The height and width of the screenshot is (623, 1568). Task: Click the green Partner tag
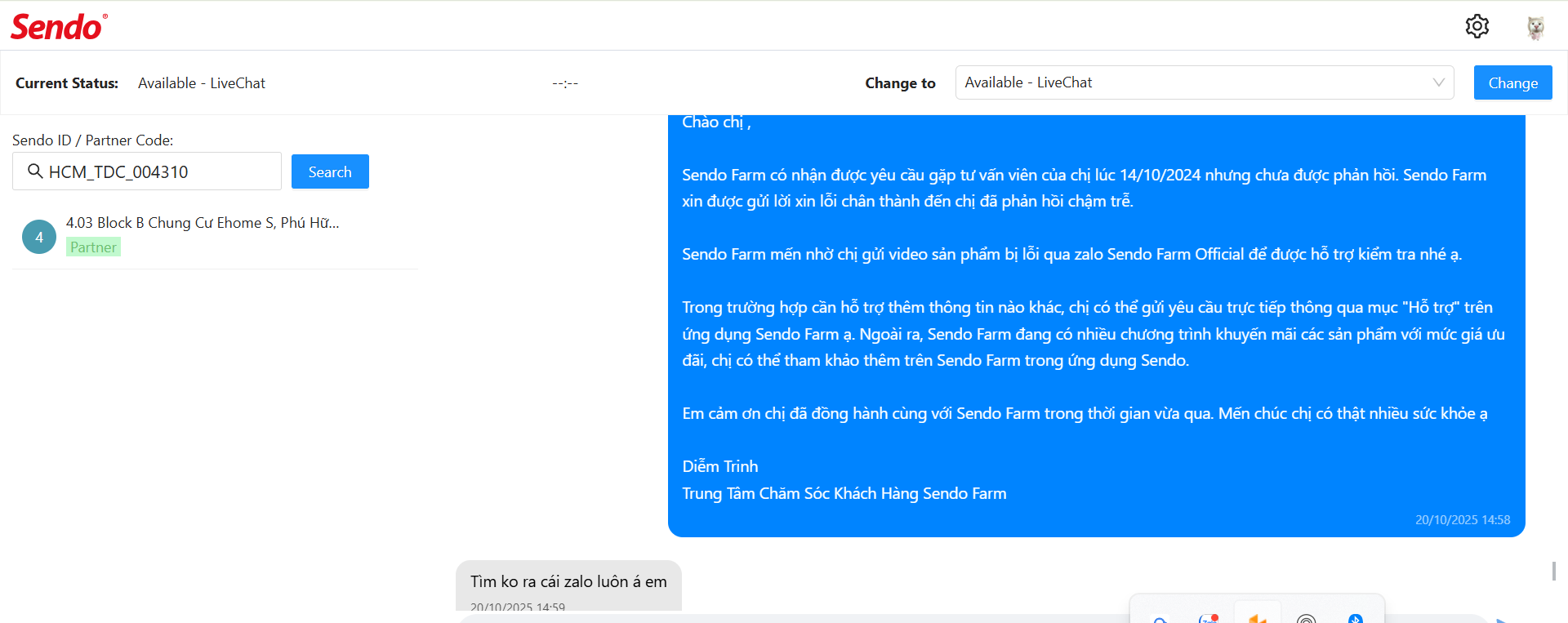pyautogui.click(x=93, y=247)
